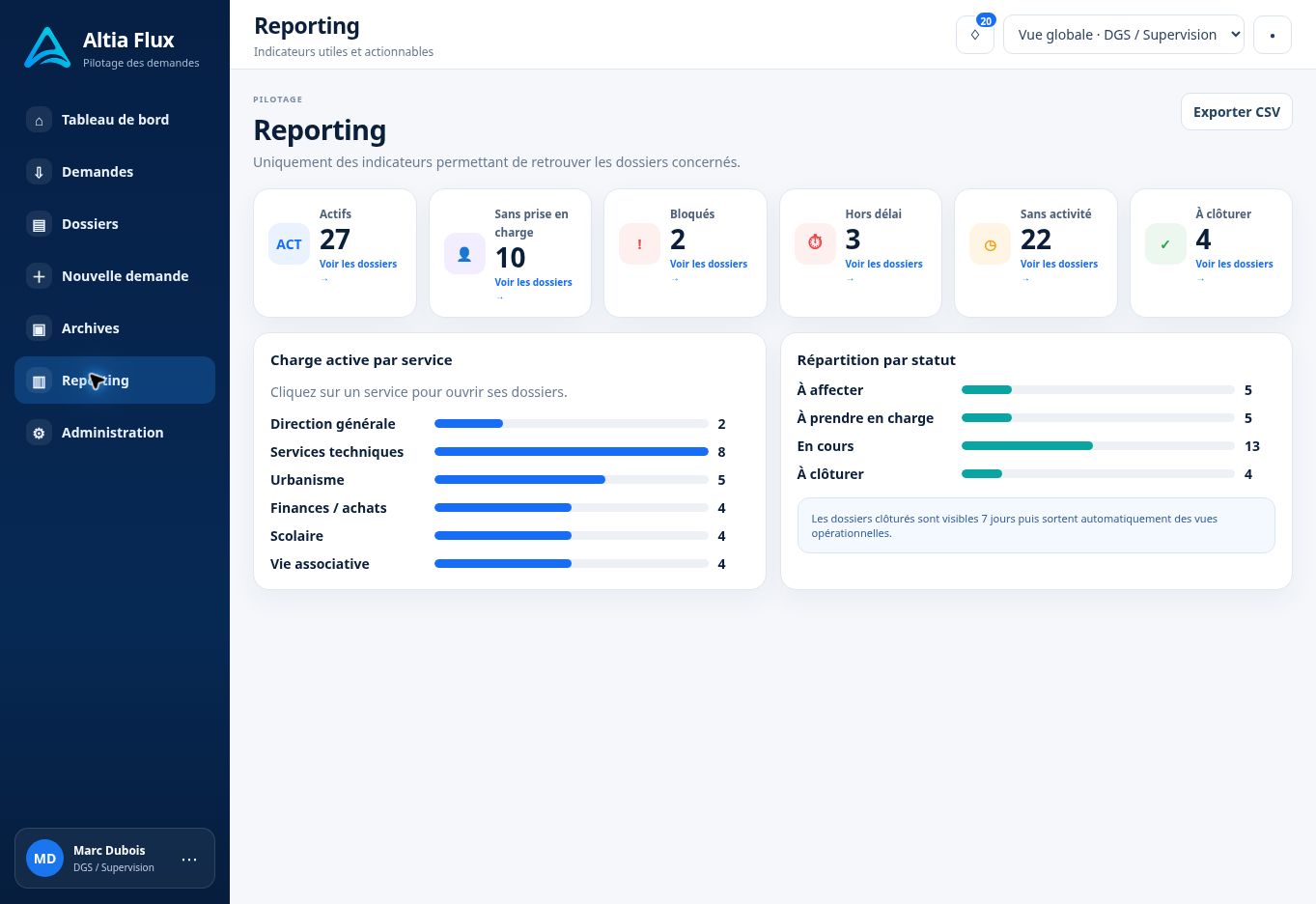Open notifications with the 20 badge
The height and width of the screenshot is (904, 1316).
tap(975, 35)
